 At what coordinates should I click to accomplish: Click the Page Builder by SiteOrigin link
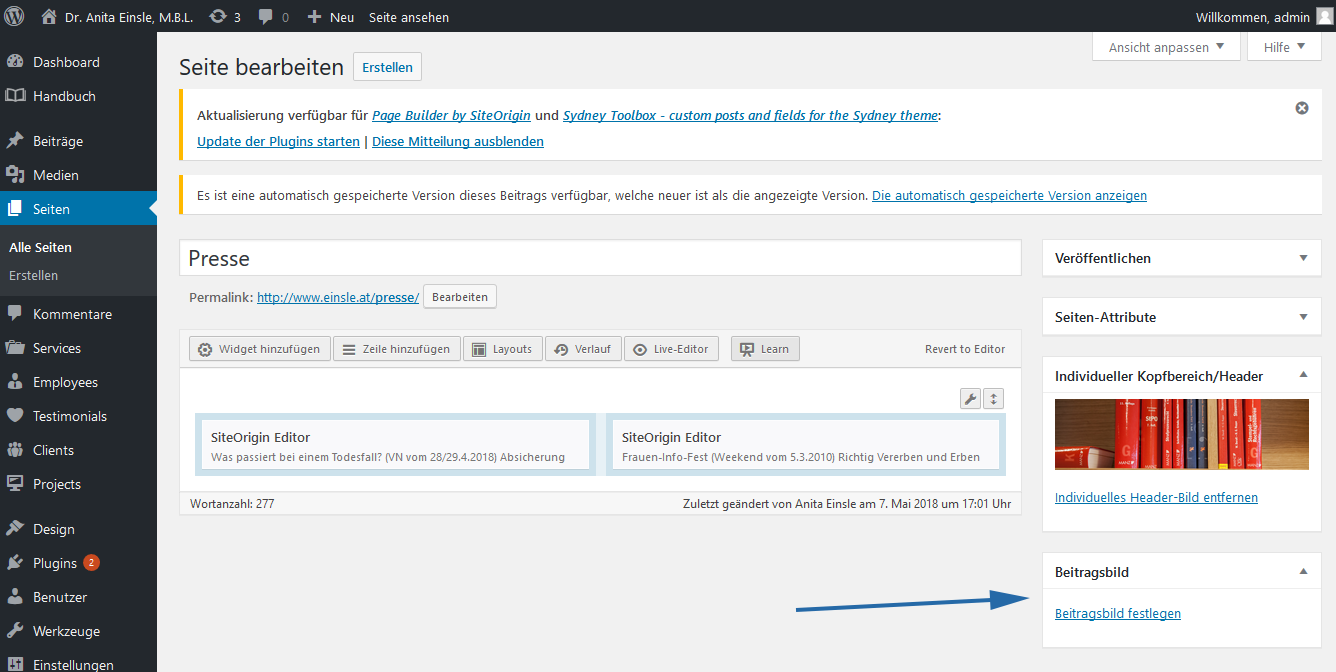(451, 115)
